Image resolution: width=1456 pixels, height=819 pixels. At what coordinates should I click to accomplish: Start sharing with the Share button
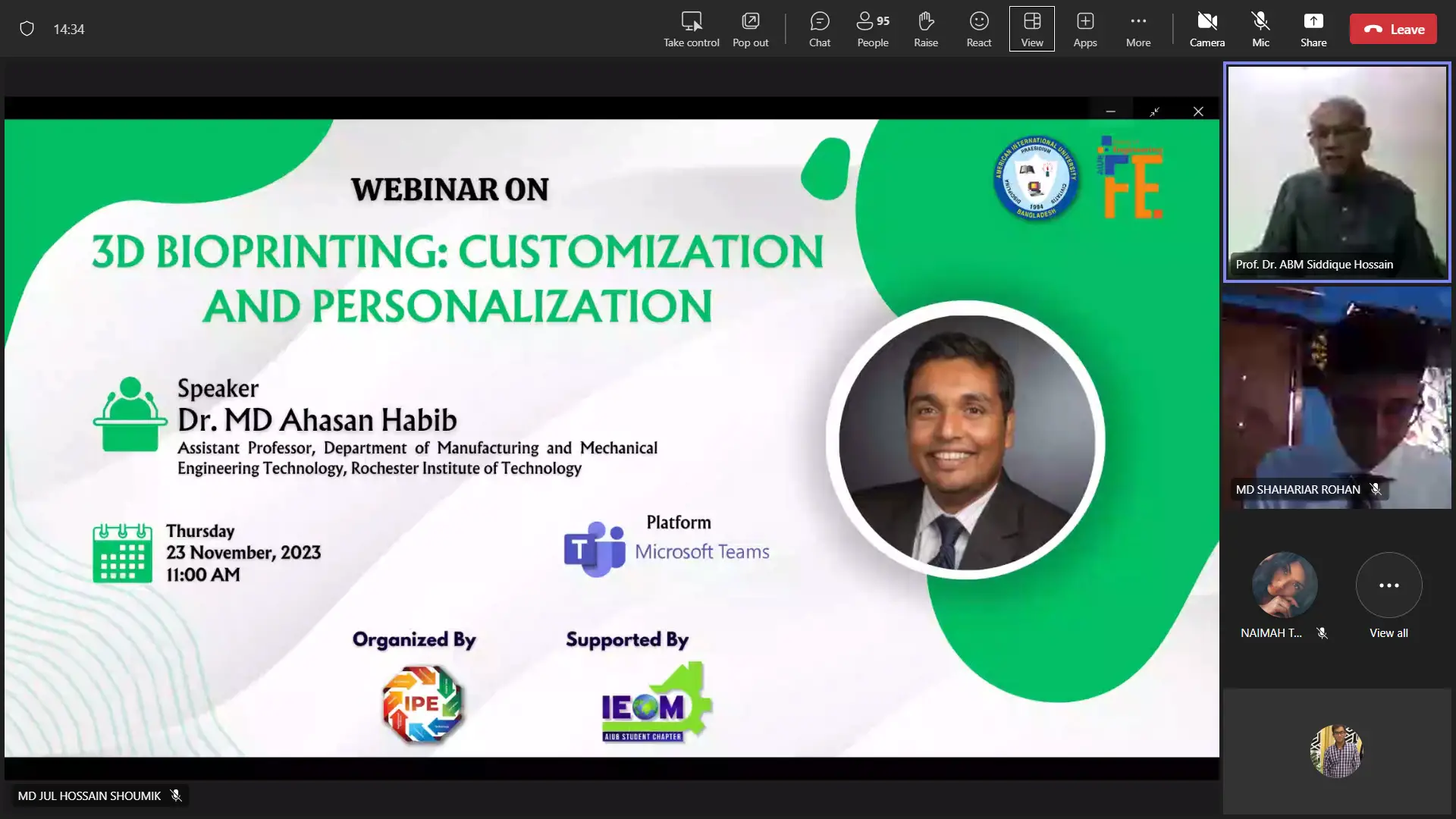pos(1313,29)
